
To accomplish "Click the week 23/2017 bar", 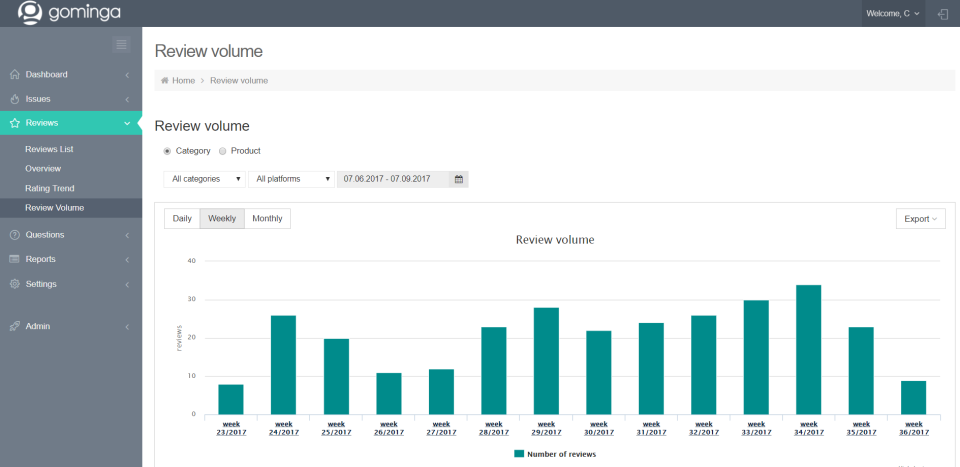I will [231, 399].
